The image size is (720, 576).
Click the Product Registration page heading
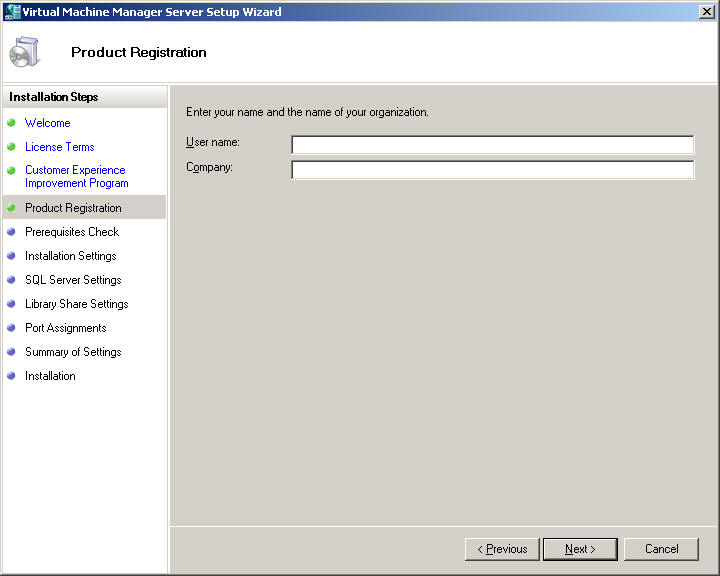click(x=139, y=52)
